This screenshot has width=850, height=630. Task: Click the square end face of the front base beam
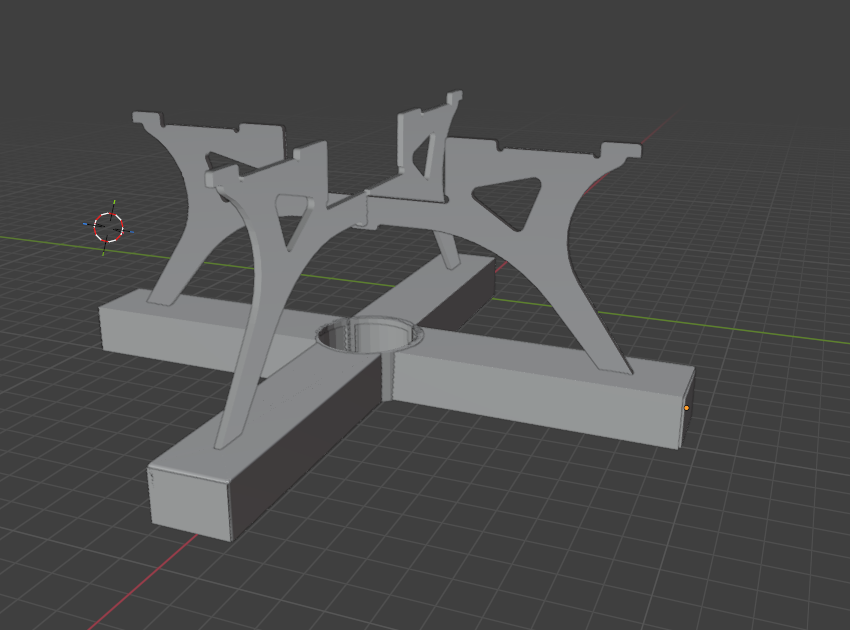[190, 505]
